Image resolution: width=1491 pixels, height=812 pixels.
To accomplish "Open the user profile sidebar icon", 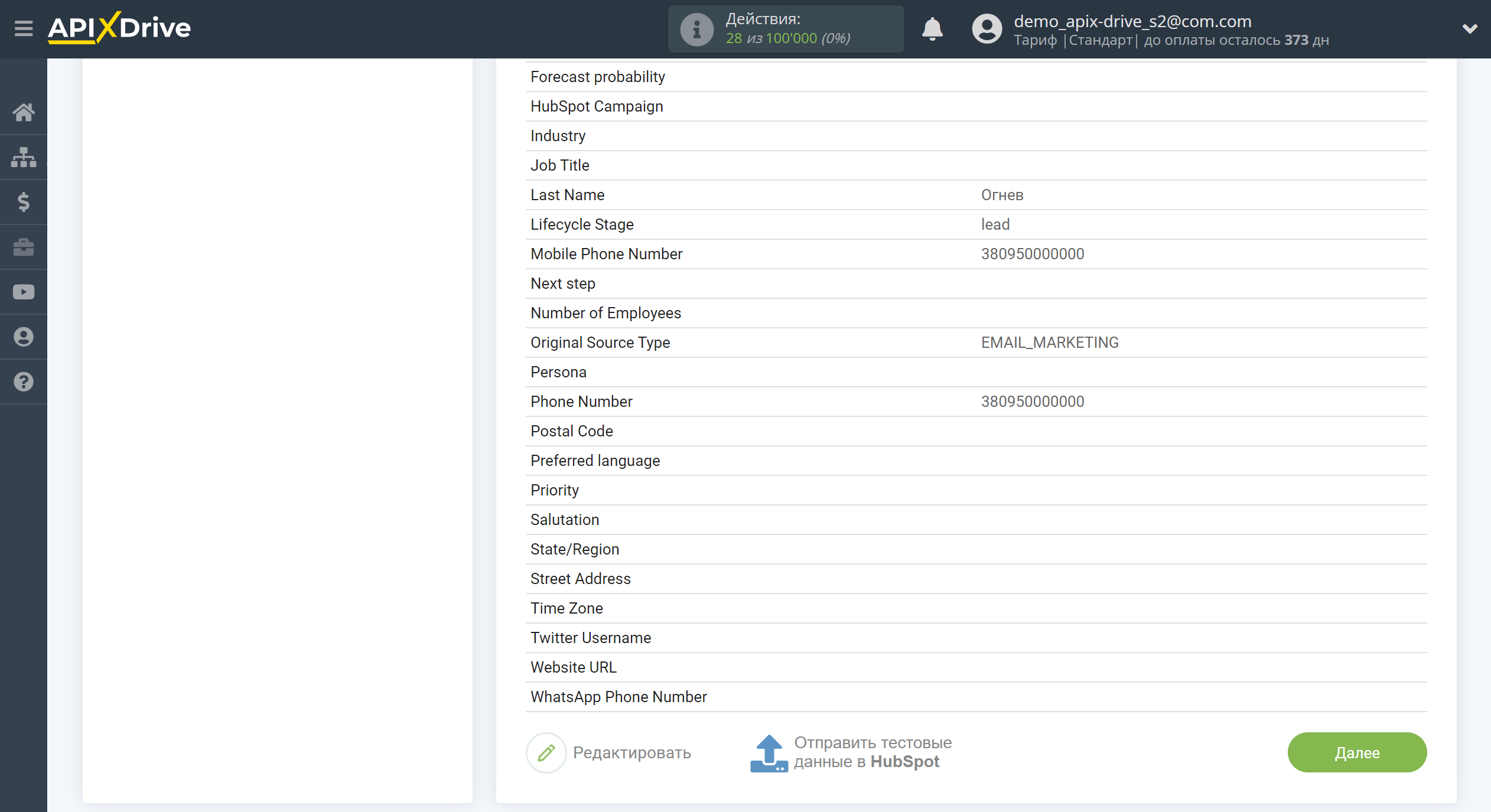I will click(24, 337).
